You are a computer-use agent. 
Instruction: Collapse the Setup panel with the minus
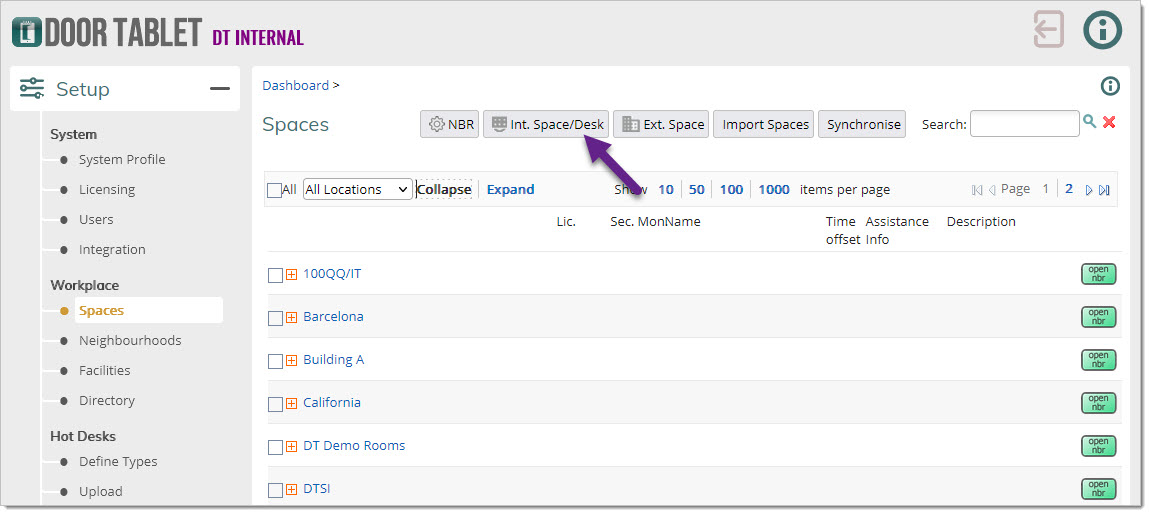point(219,89)
